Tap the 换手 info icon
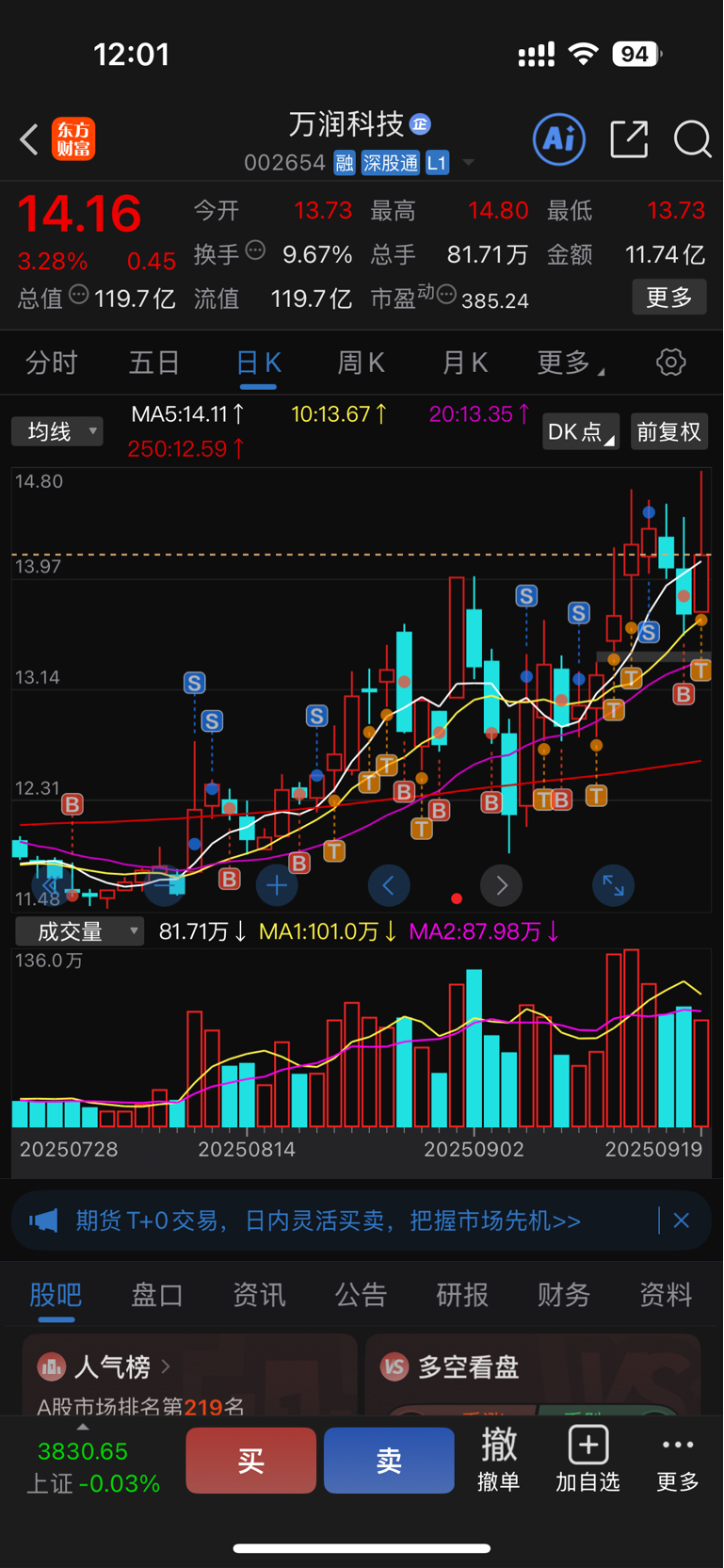This screenshot has width=724, height=1568. pyautogui.click(x=255, y=251)
